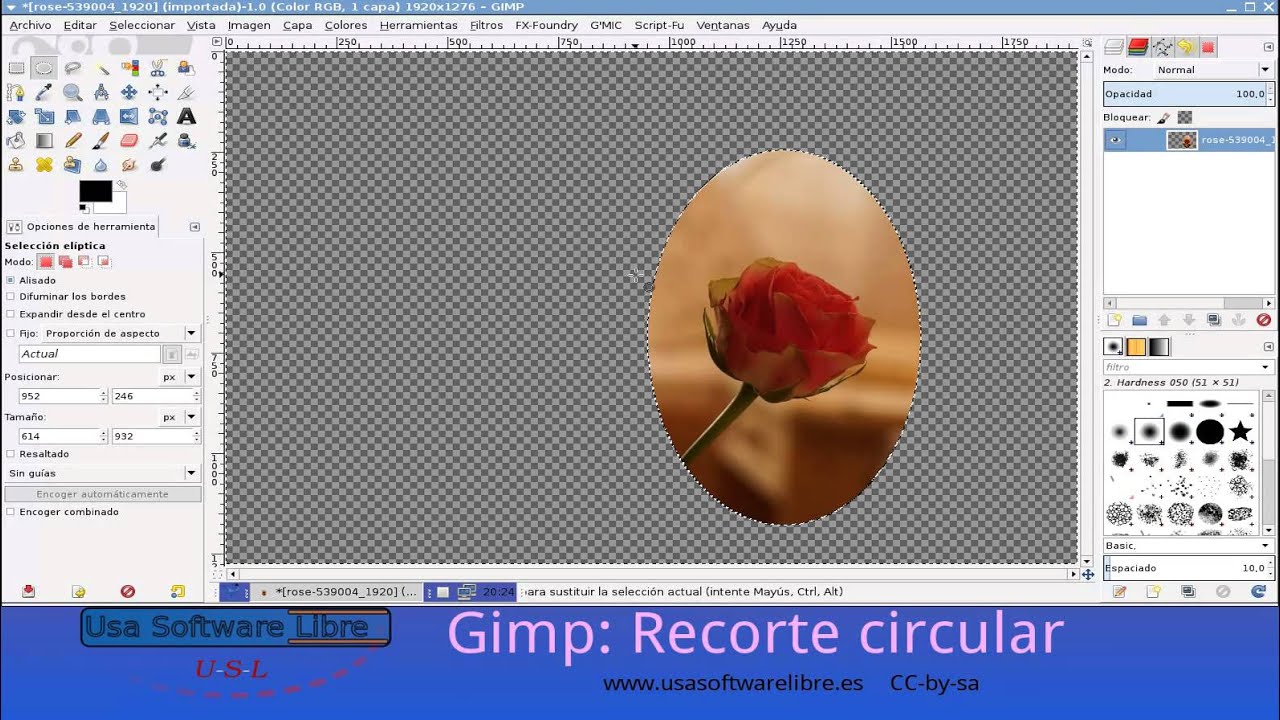The height and width of the screenshot is (720, 1280).
Task: Select the Ellipse Select tool
Action: click(43, 68)
